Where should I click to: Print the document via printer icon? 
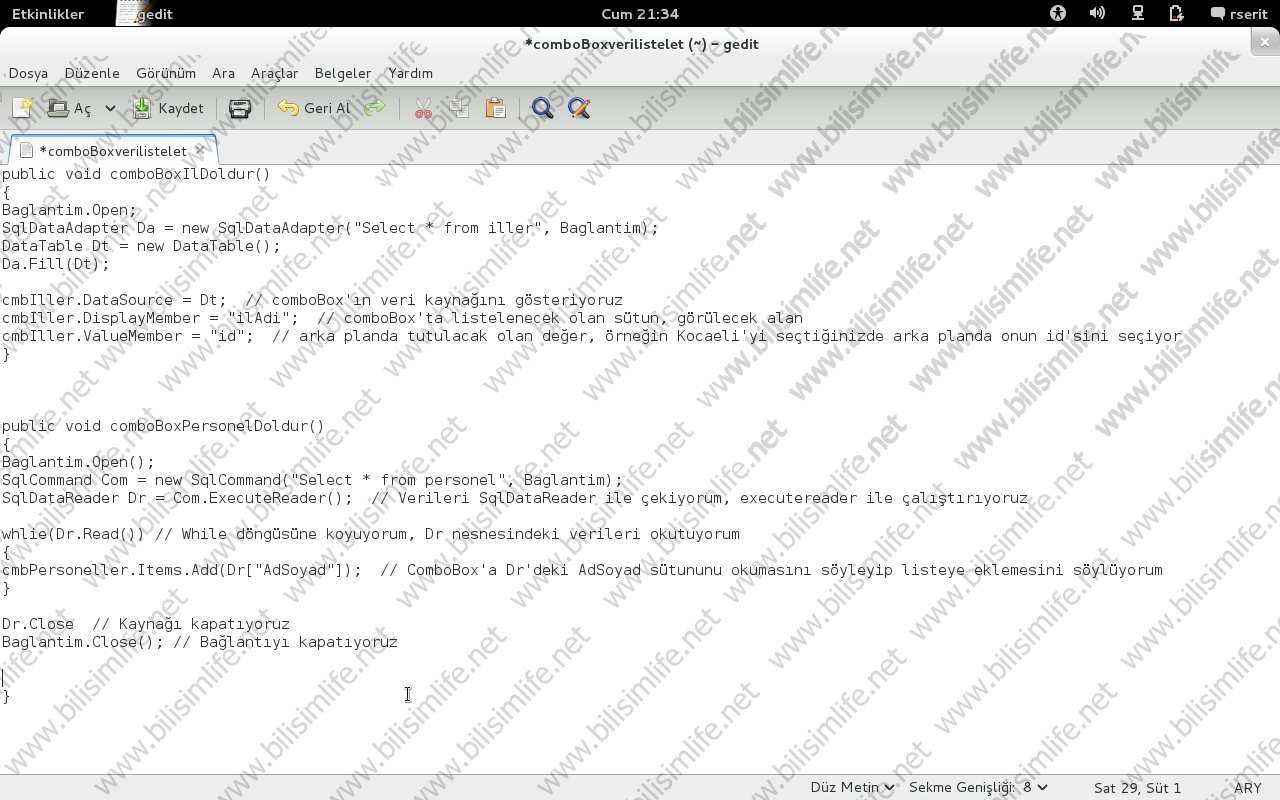click(x=239, y=108)
